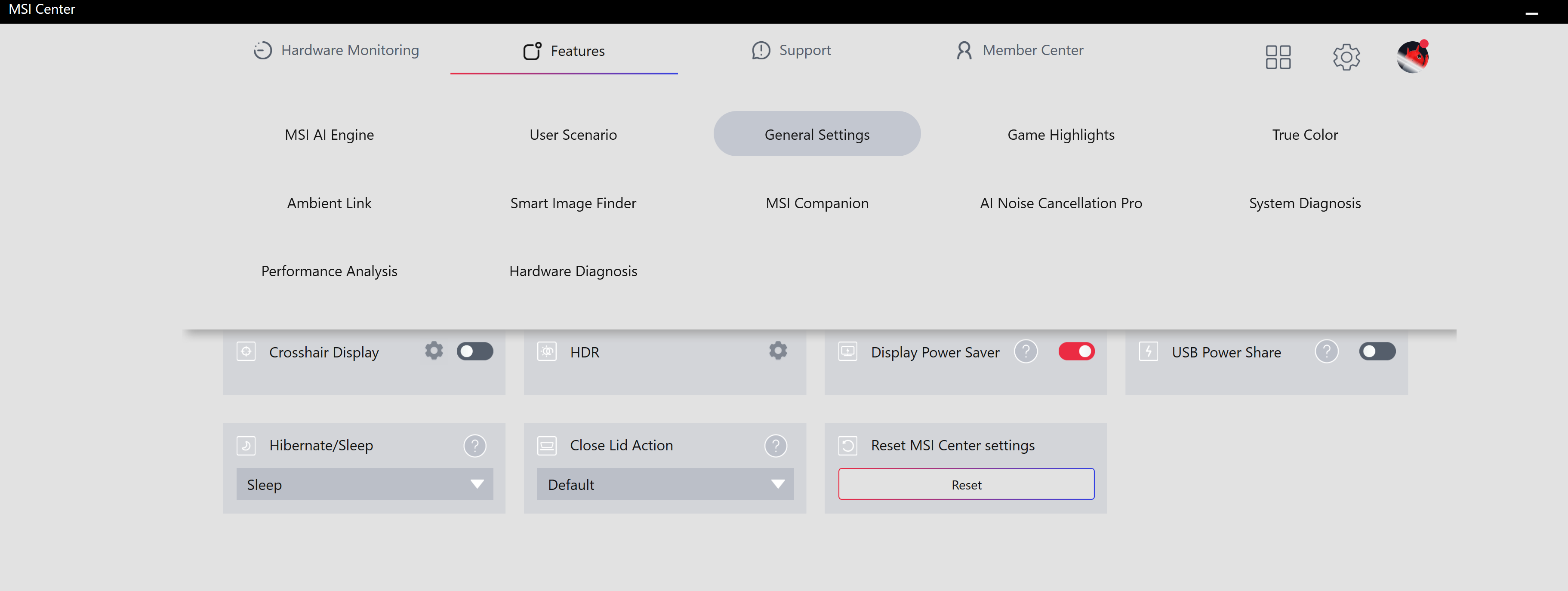Image resolution: width=1568 pixels, height=591 pixels.
Task: Click the Crosshair Display label
Action: click(x=324, y=352)
